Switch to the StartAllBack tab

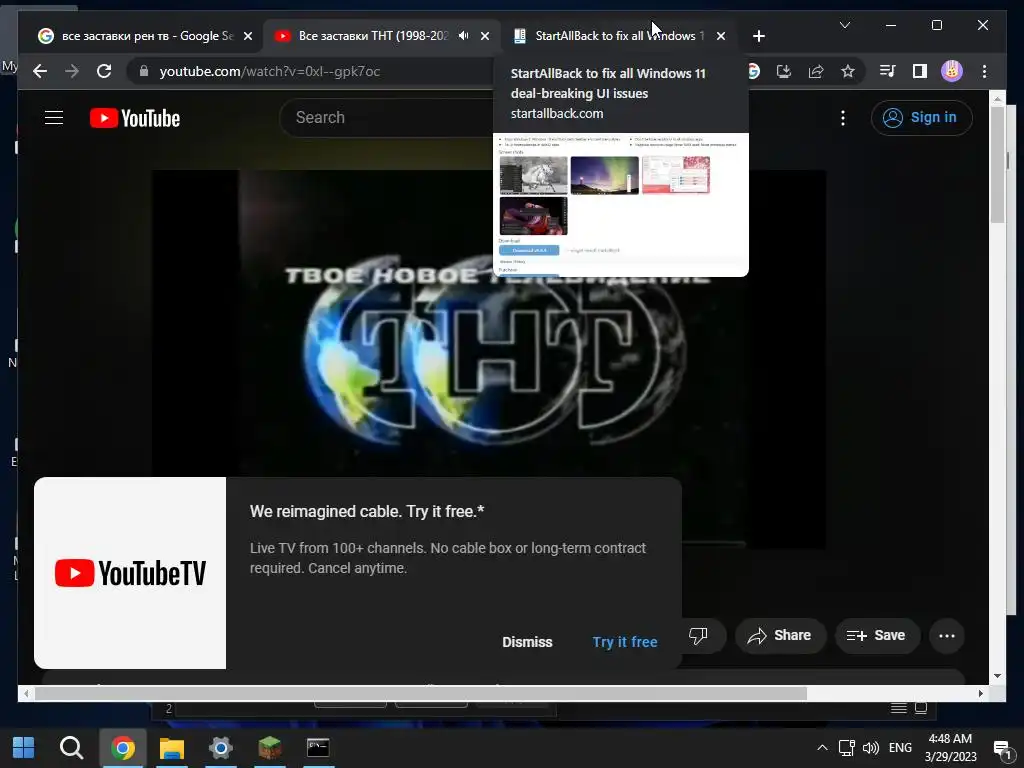[x=618, y=36]
